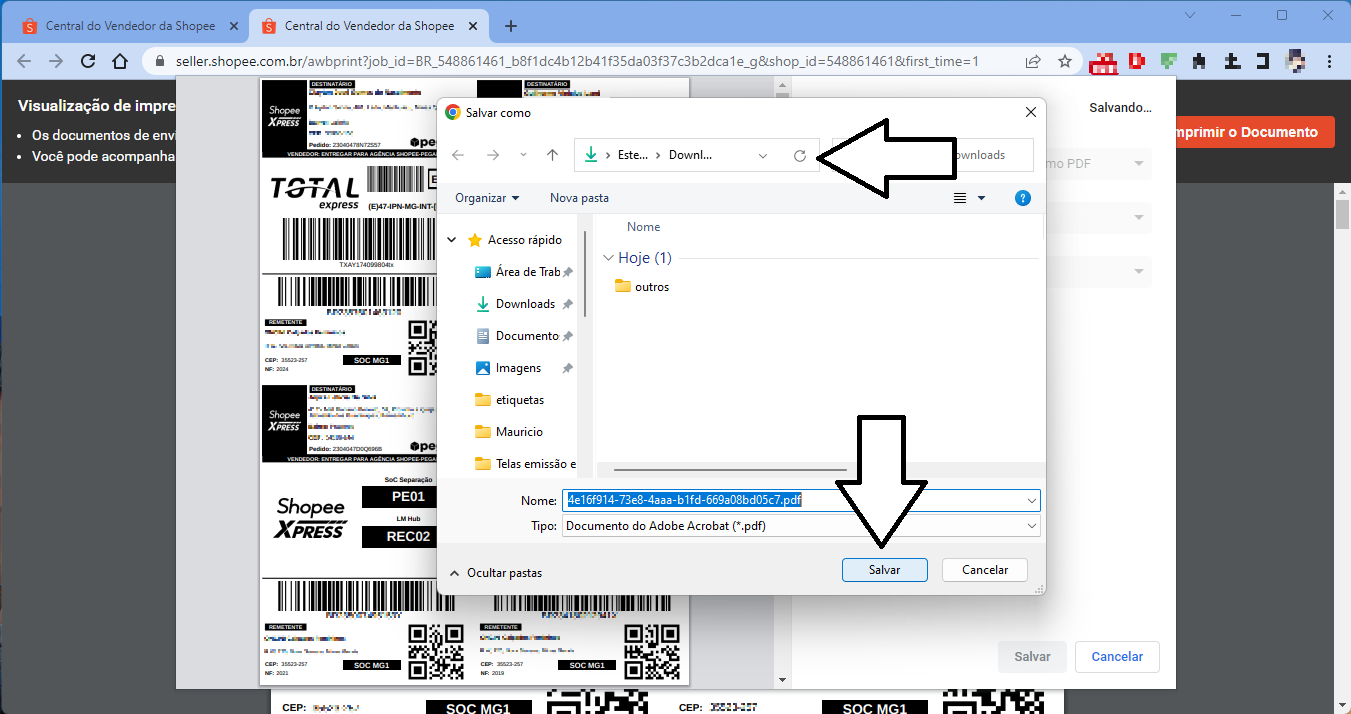This screenshot has width=1351, height=714.
Task: Open the green extension icon in toolbar
Action: 1168,61
